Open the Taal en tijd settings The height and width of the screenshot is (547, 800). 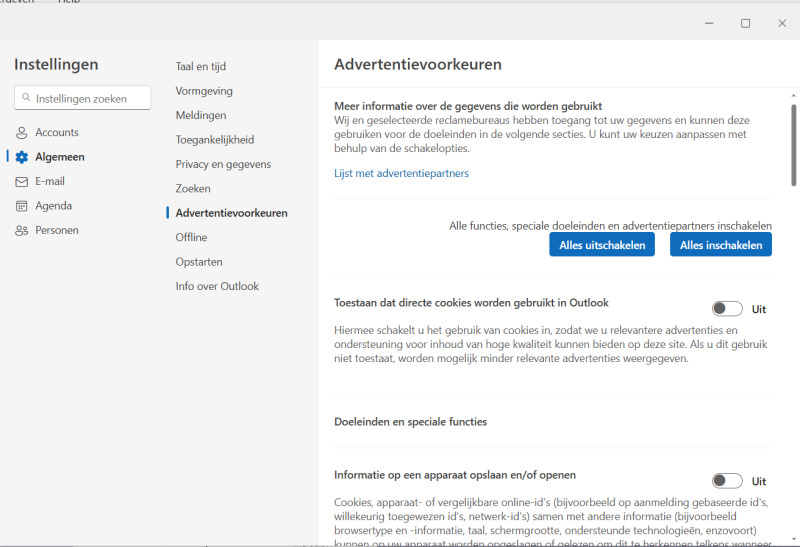pyautogui.click(x=201, y=67)
